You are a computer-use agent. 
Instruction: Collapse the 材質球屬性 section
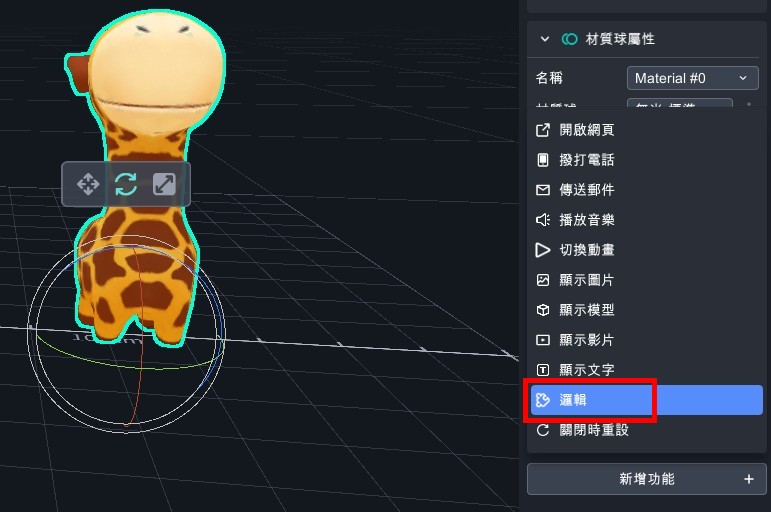pyautogui.click(x=545, y=39)
